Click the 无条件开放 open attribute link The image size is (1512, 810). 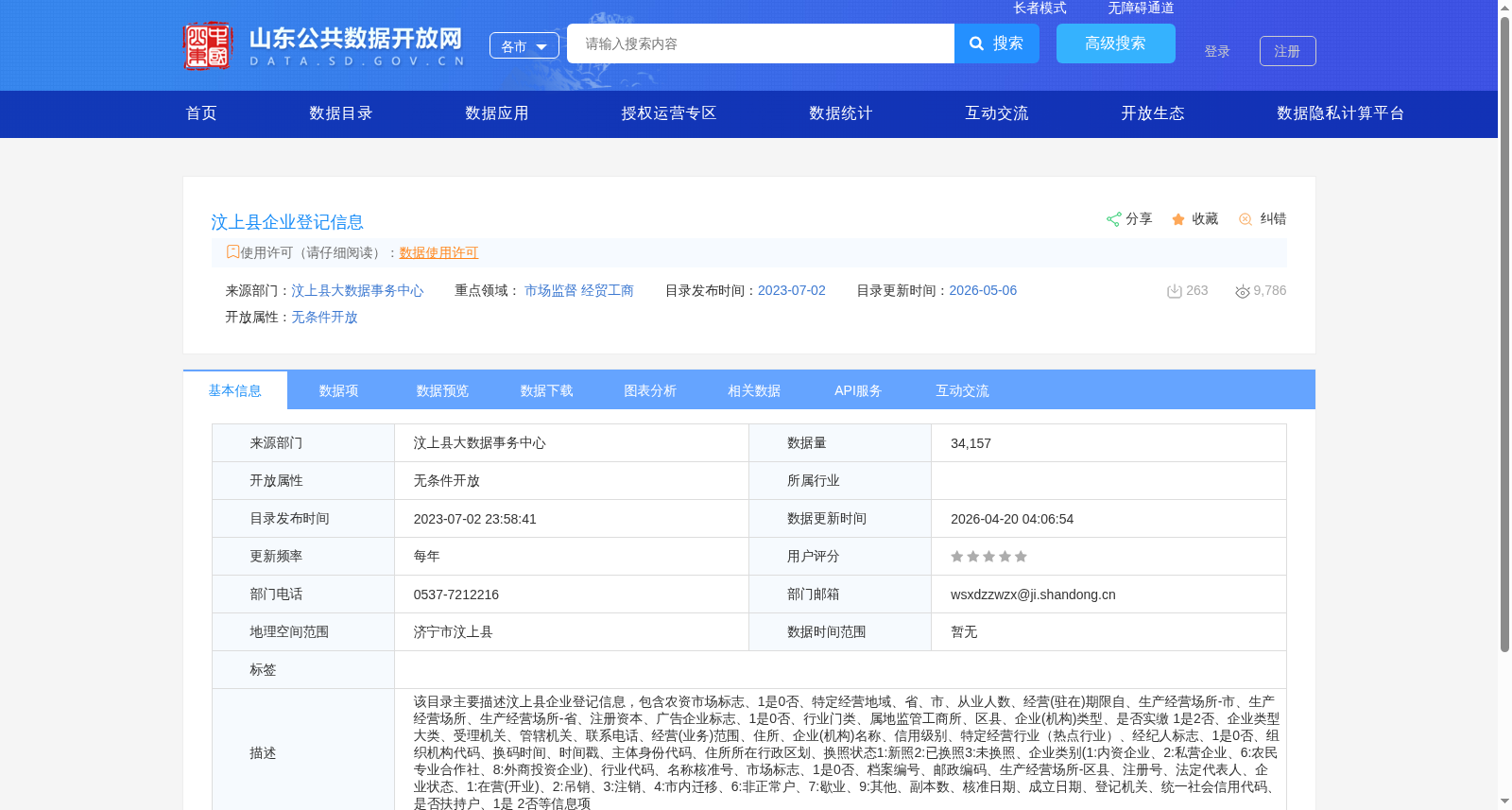[324, 318]
